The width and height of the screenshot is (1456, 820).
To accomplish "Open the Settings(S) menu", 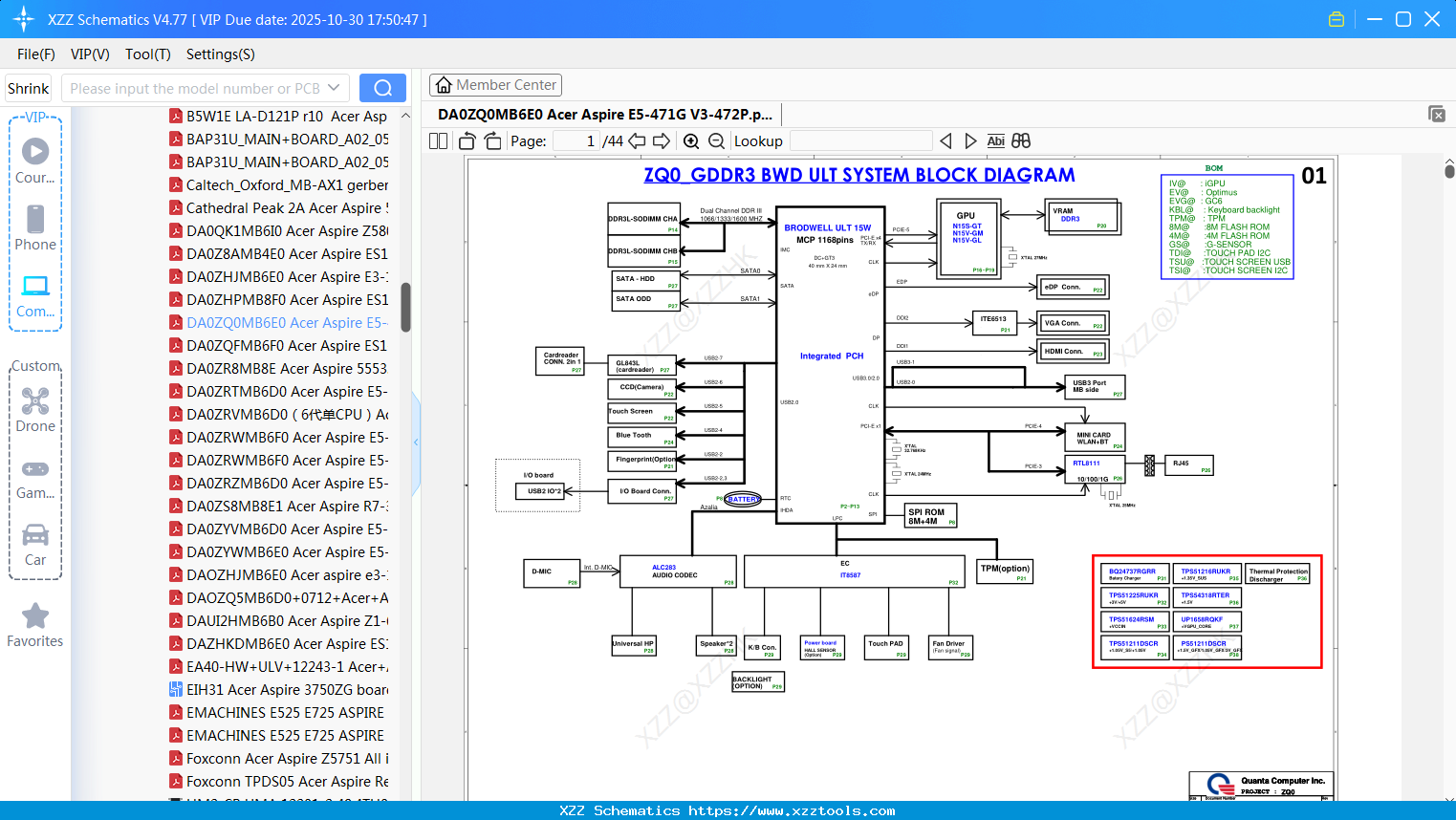I will [x=221, y=54].
